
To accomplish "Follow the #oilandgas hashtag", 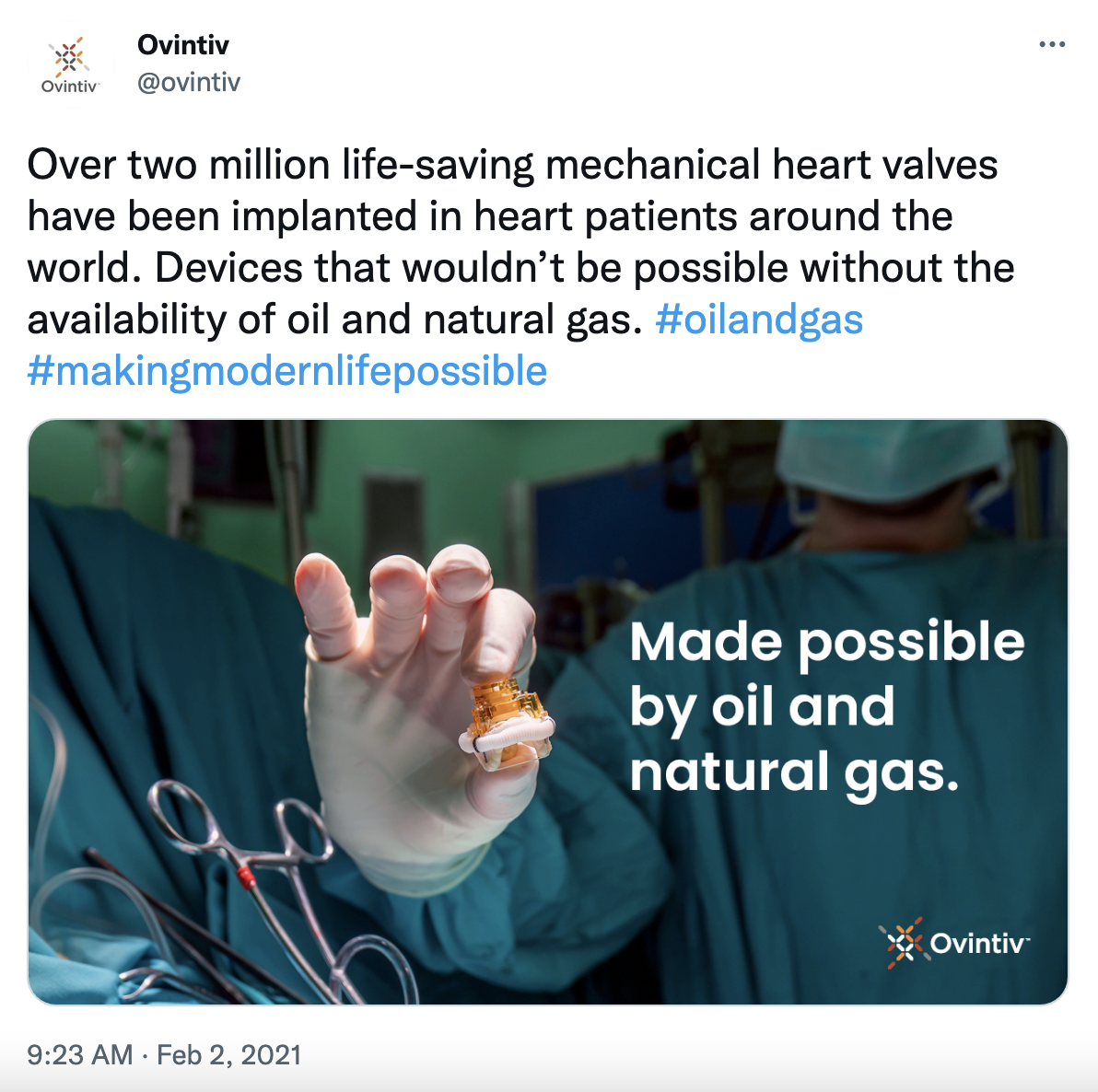I will click(x=758, y=319).
